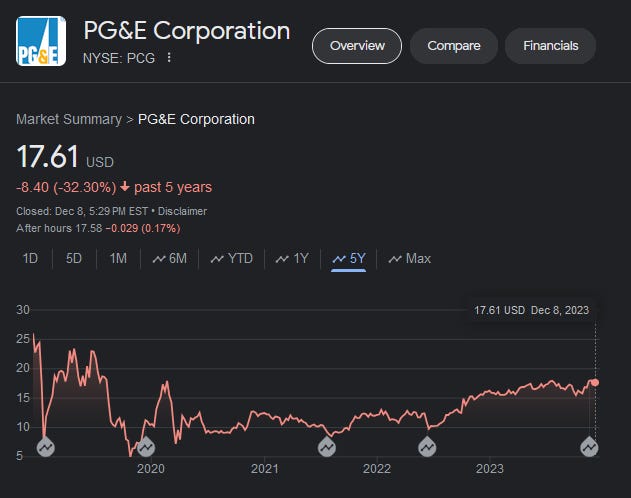Select the event marker between 2021 and 2022
Viewport: 631px width, 498px height.
327,447
